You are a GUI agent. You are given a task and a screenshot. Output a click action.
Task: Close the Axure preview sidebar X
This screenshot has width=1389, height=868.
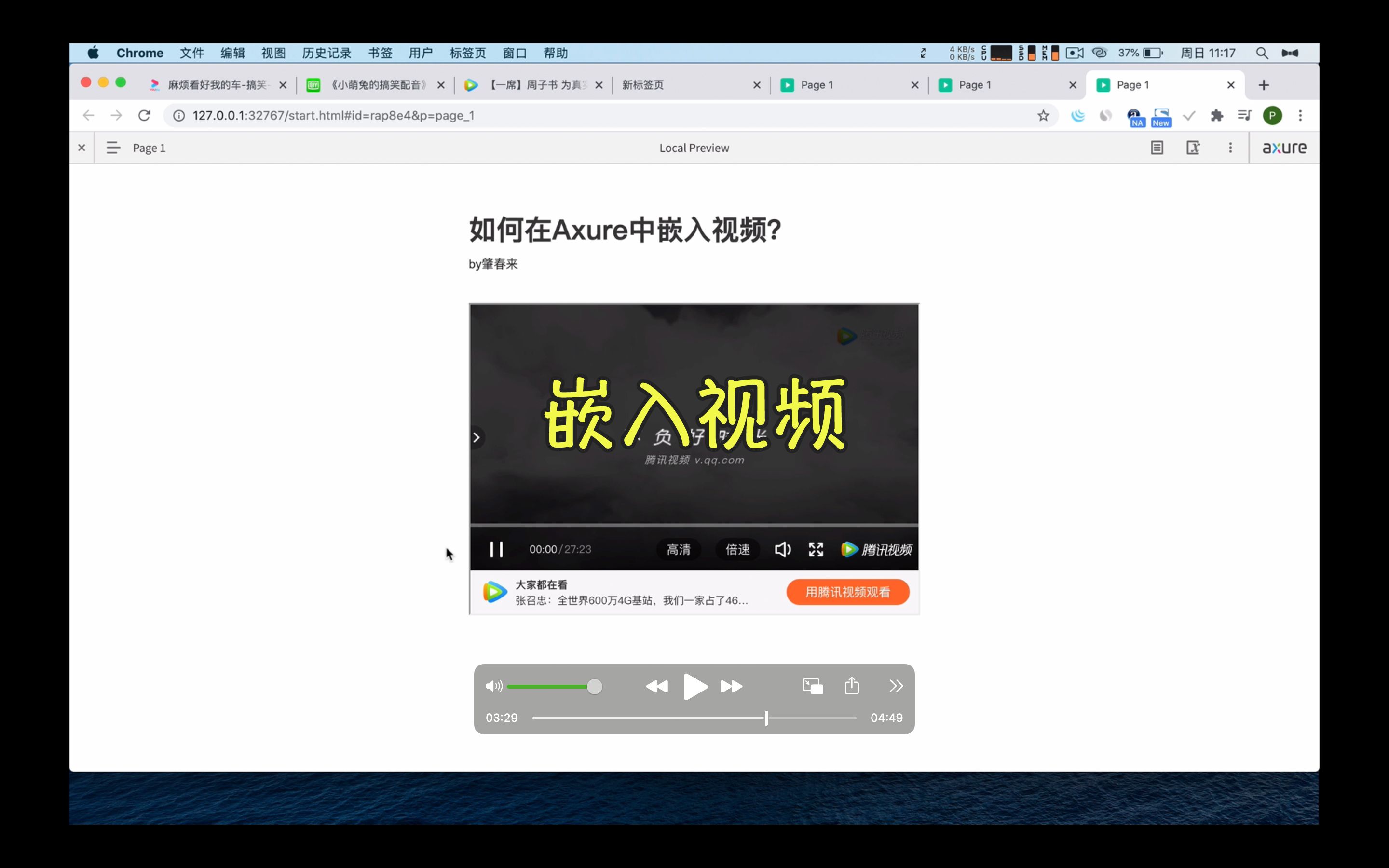point(82,148)
